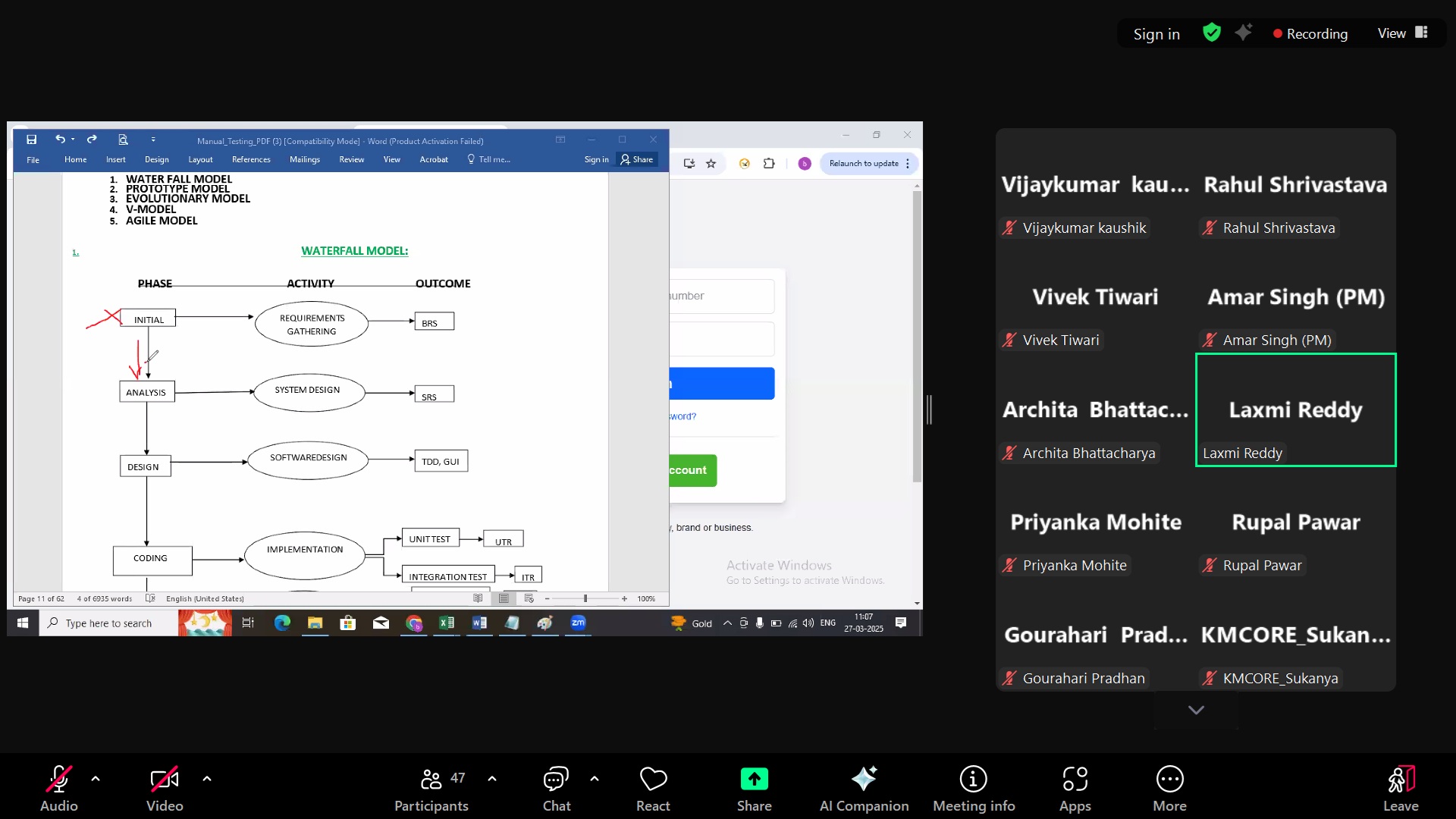Open the AI Companion panel

[x=864, y=788]
